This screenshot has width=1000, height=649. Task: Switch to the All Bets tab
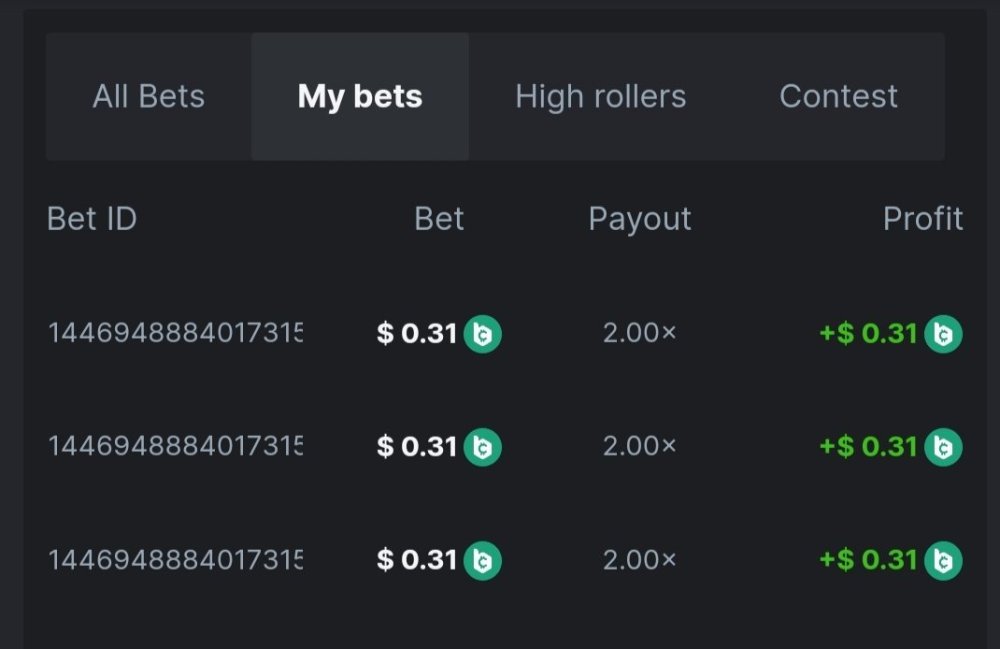[x=148, y=97]
